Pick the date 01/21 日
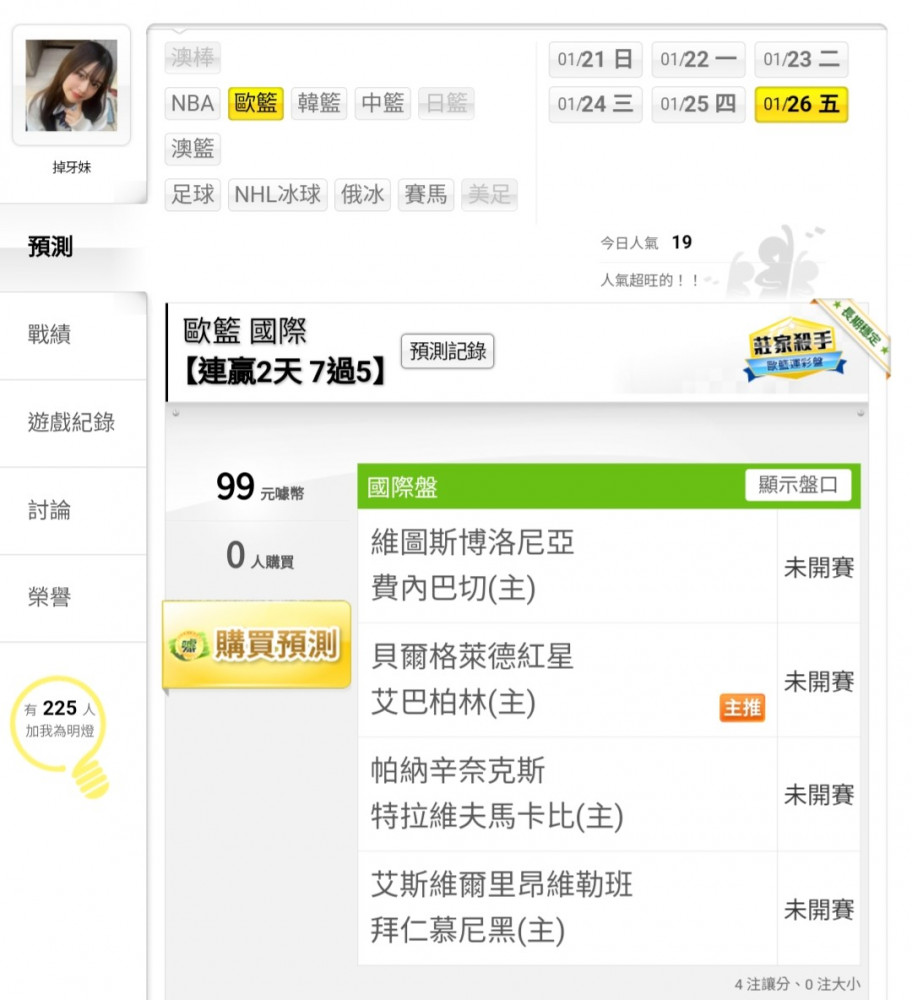 click(595, 60)
